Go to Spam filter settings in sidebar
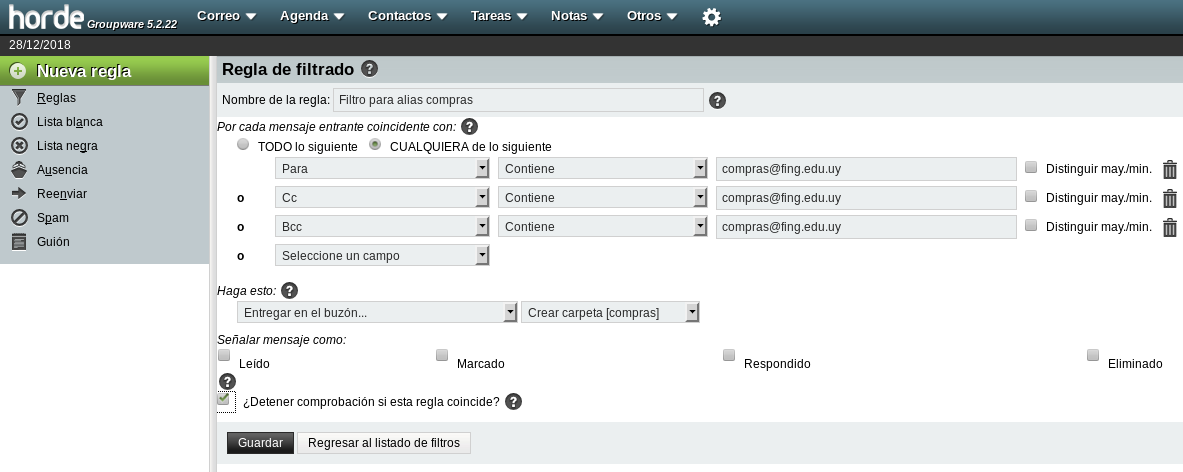1183x472 pixels. [52, 218]
